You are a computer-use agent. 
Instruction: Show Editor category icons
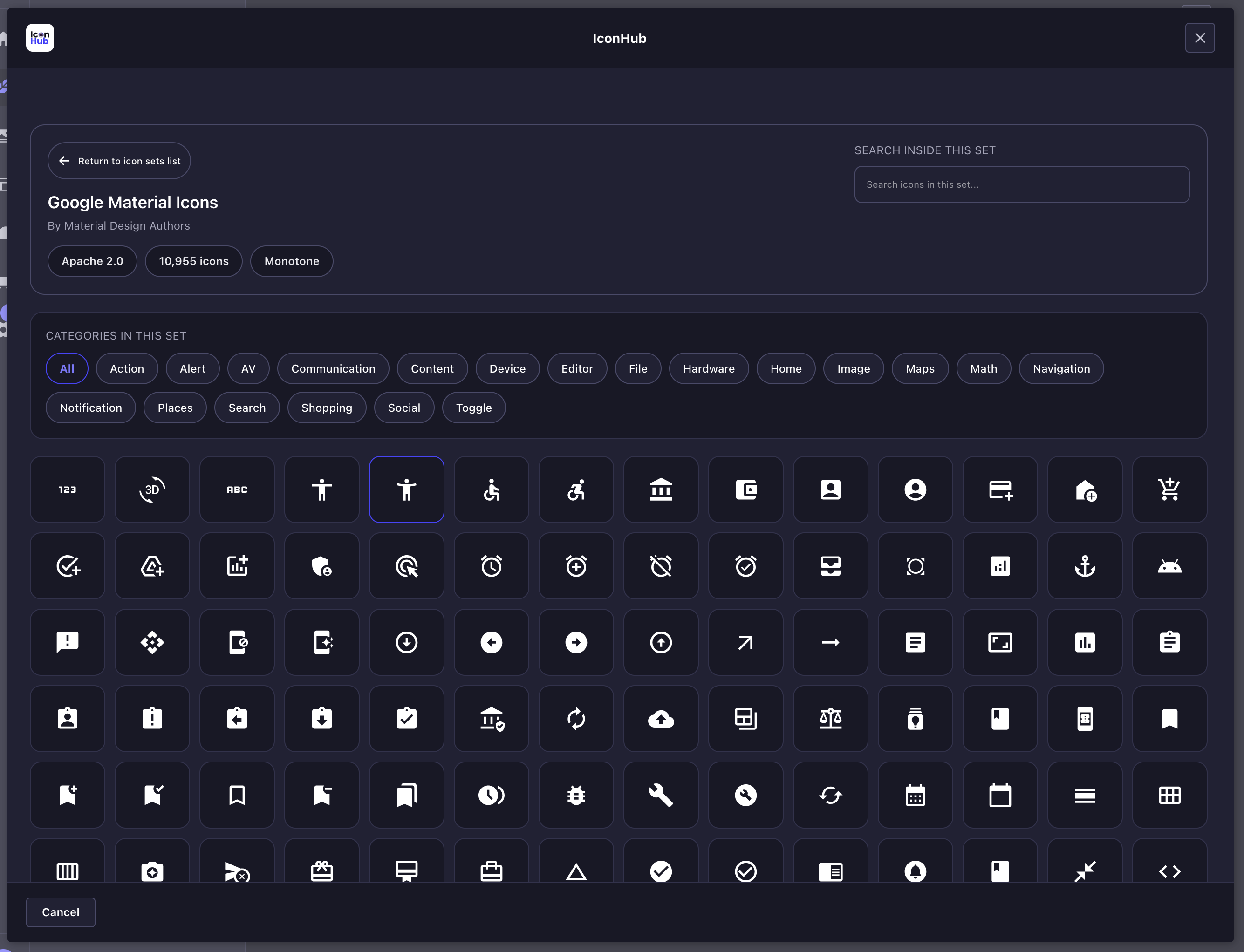578,368
